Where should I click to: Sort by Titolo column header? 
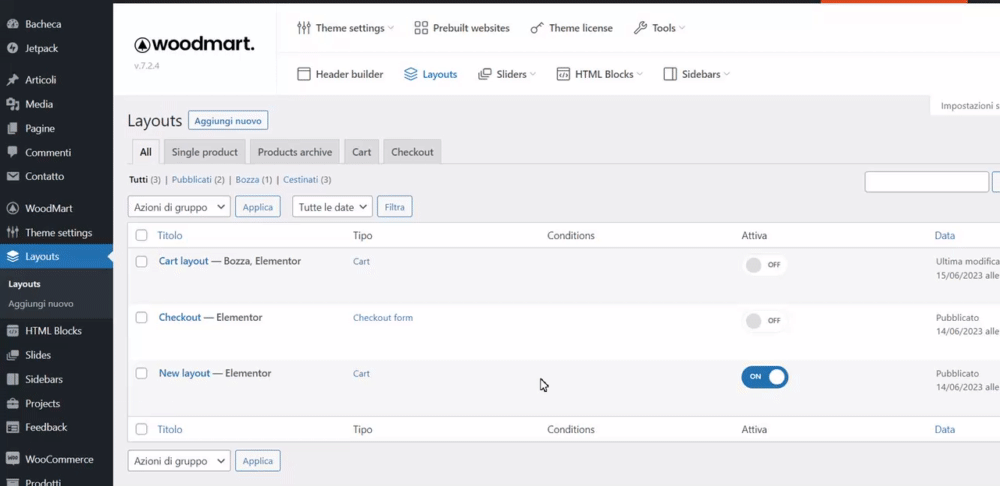pos(170,235)
